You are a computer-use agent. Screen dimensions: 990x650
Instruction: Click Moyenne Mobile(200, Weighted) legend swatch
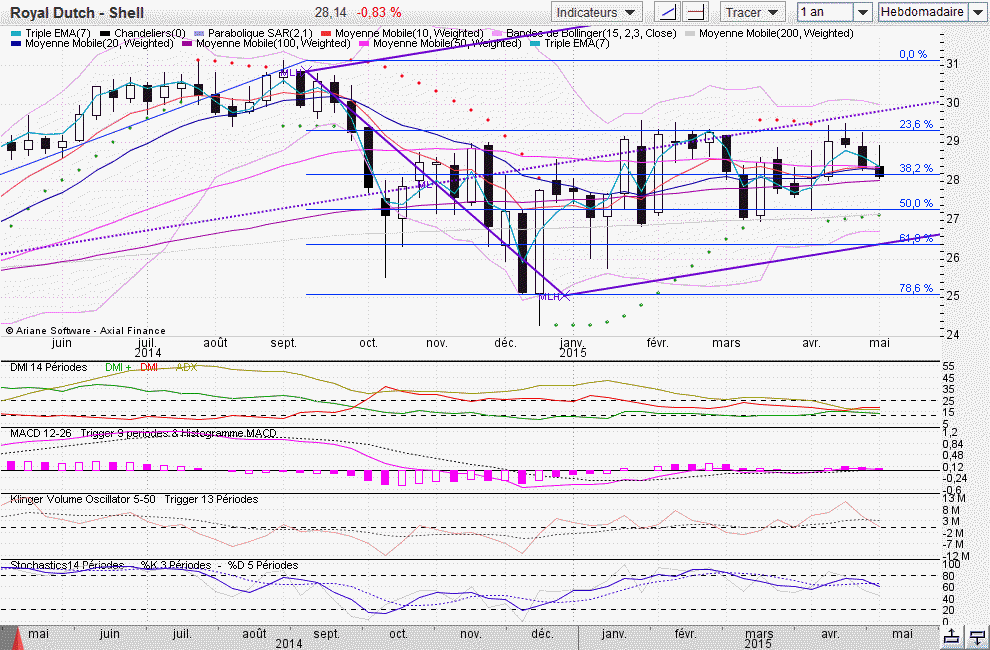click(x=690, y=33)
